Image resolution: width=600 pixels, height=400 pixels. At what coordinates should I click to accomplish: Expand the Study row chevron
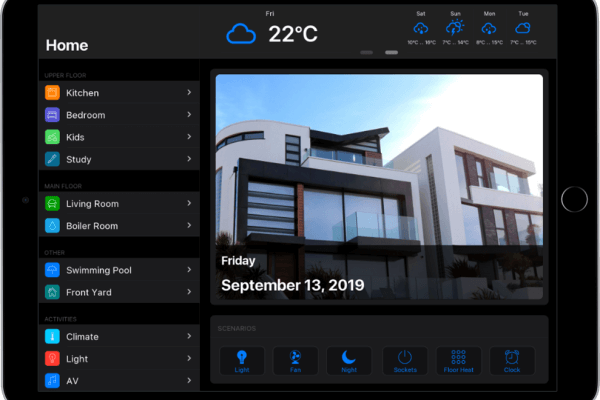pos(189,159)
